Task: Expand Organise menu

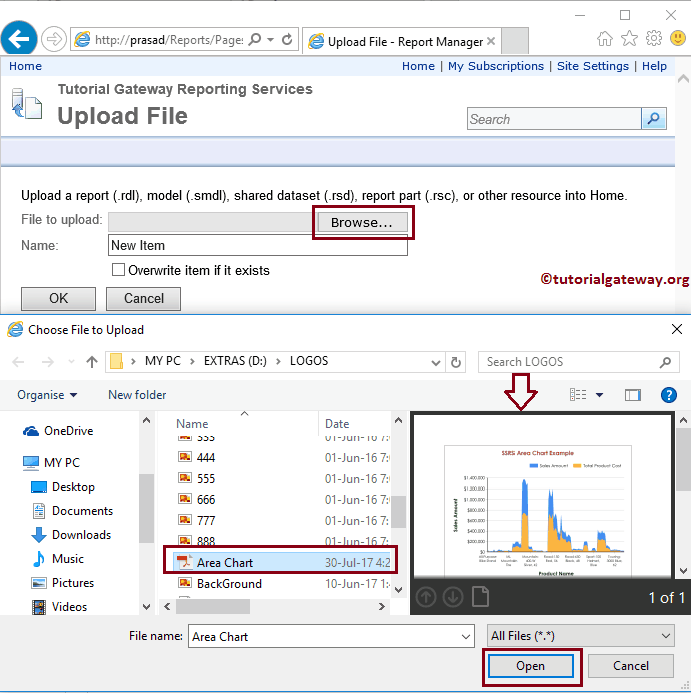Action: click(47, 395)
